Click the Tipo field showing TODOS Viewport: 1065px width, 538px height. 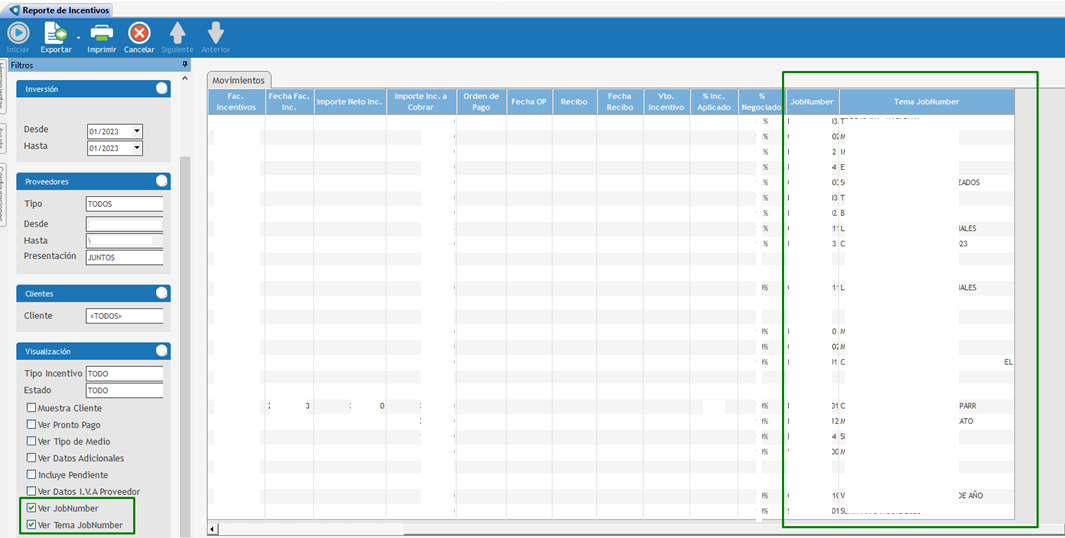click(x=124, y=204)
